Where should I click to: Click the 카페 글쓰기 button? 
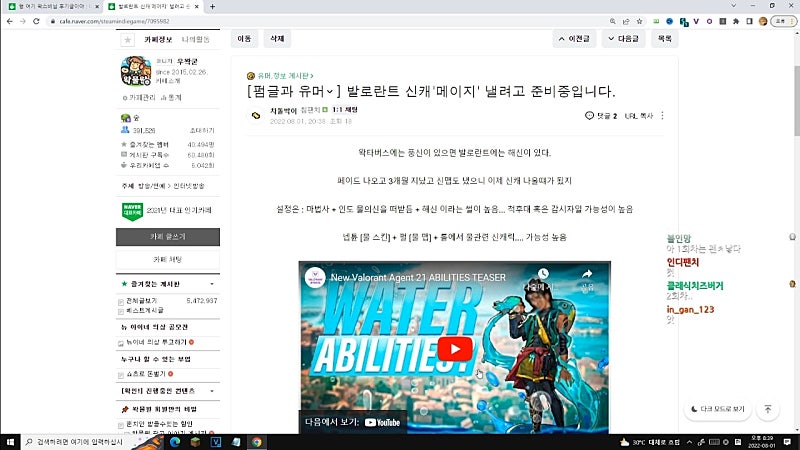(168, 237)
